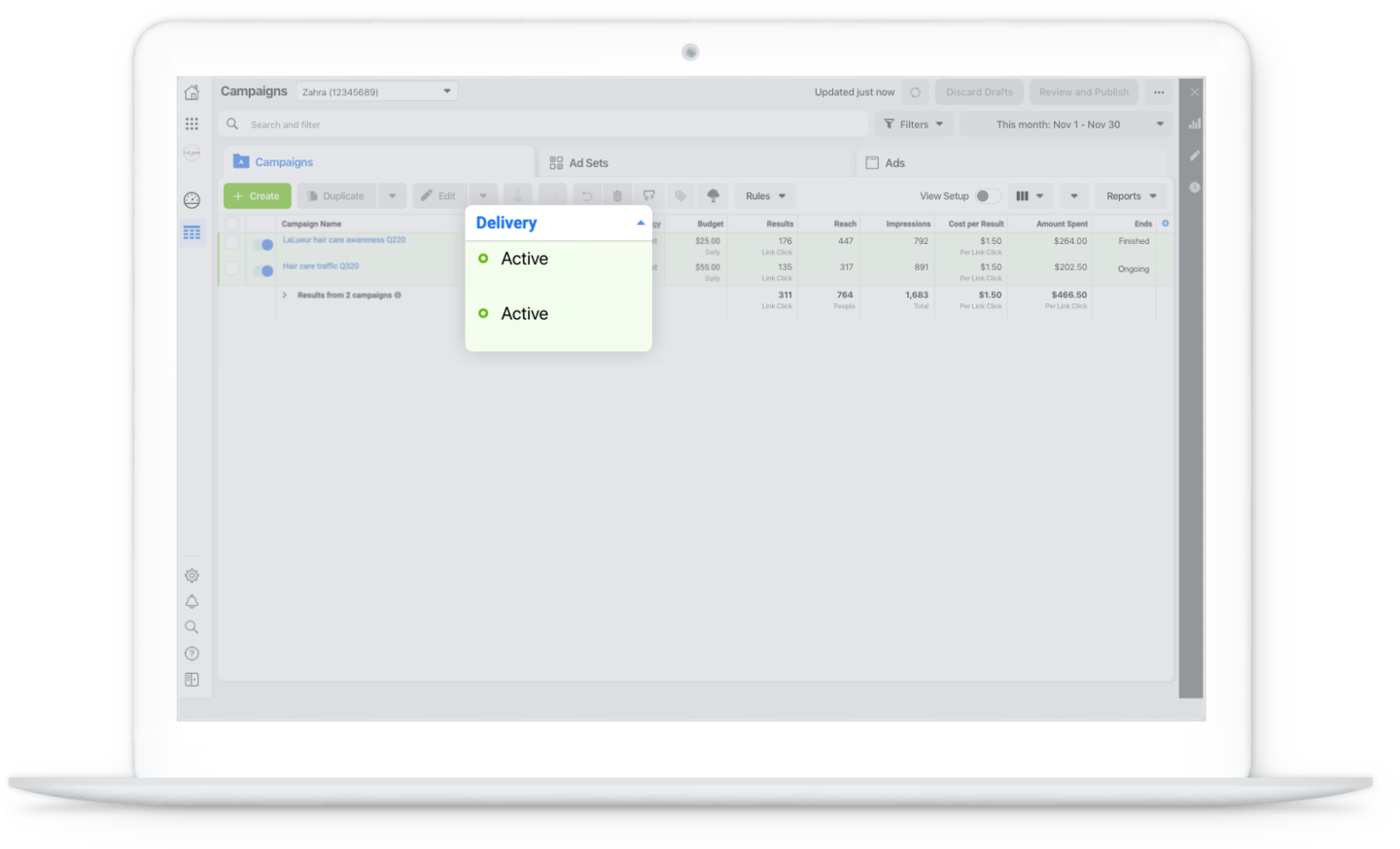Open the account overview gauge icon
The image size is (1400, 849).
point(192,200)
